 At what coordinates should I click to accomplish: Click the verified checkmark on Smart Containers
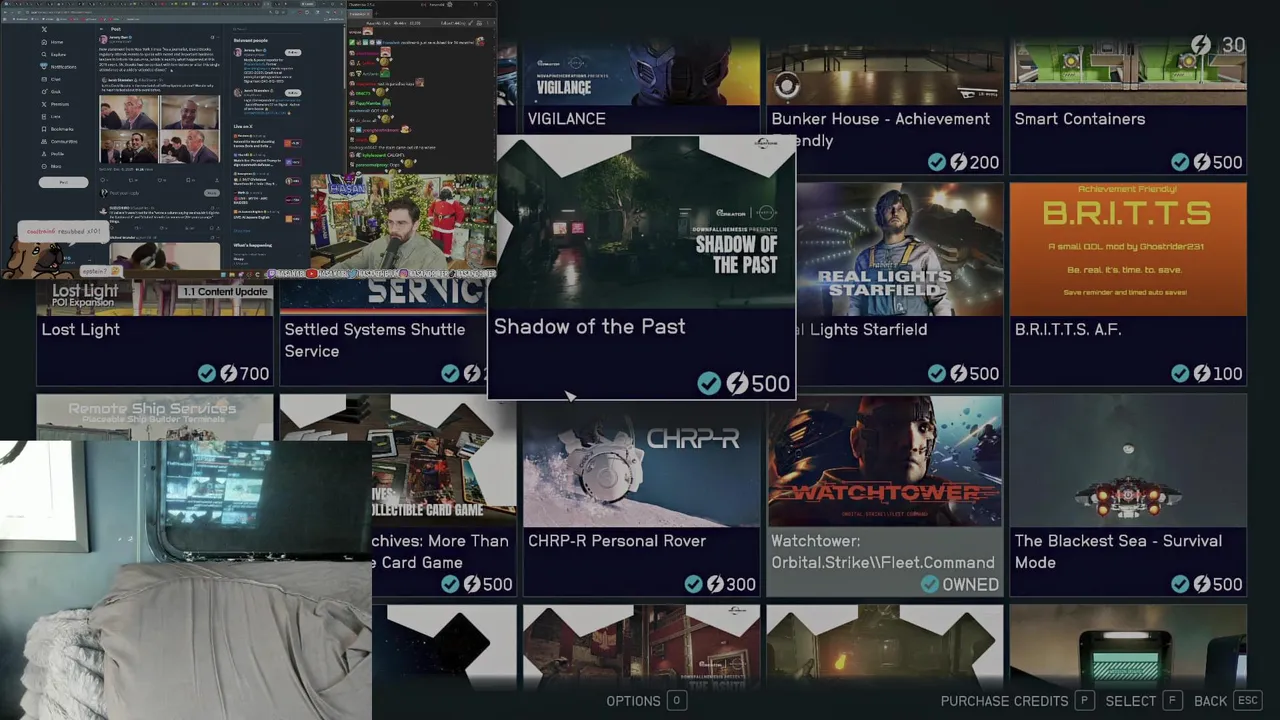tap(1180, 162)
